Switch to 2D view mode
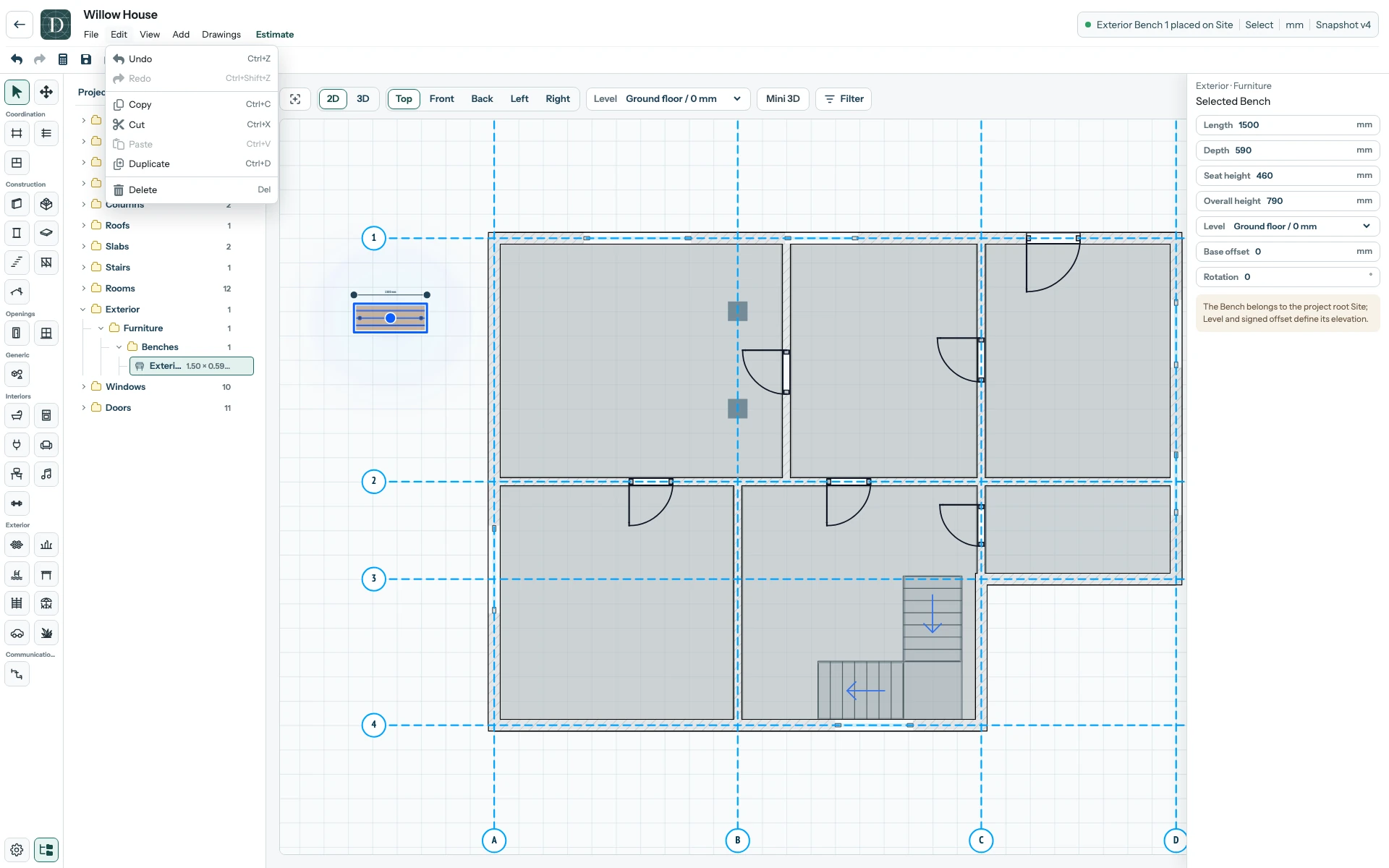 (x=333, y=99)
